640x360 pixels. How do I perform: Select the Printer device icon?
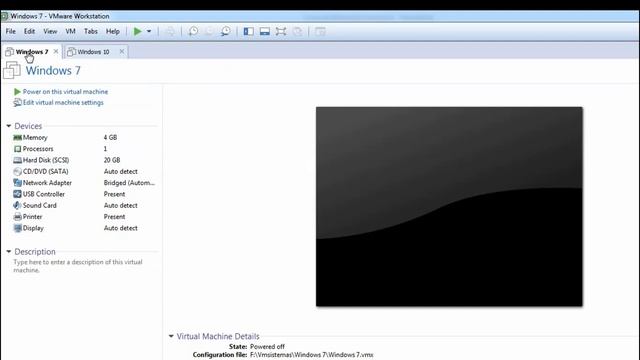[x=18, y=217]
